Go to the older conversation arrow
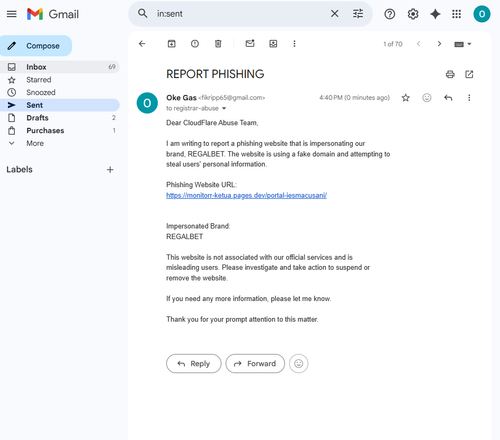Image resolution: width=500 pixels, height=440 pixels. (439, 44)
